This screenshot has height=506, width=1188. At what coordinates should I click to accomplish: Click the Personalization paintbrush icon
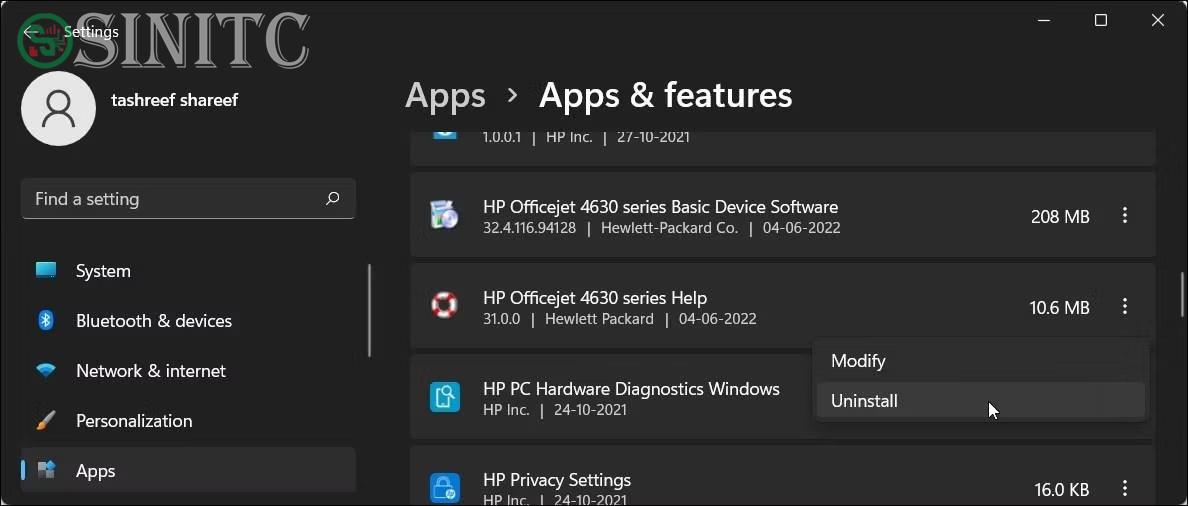pos(46,420)
